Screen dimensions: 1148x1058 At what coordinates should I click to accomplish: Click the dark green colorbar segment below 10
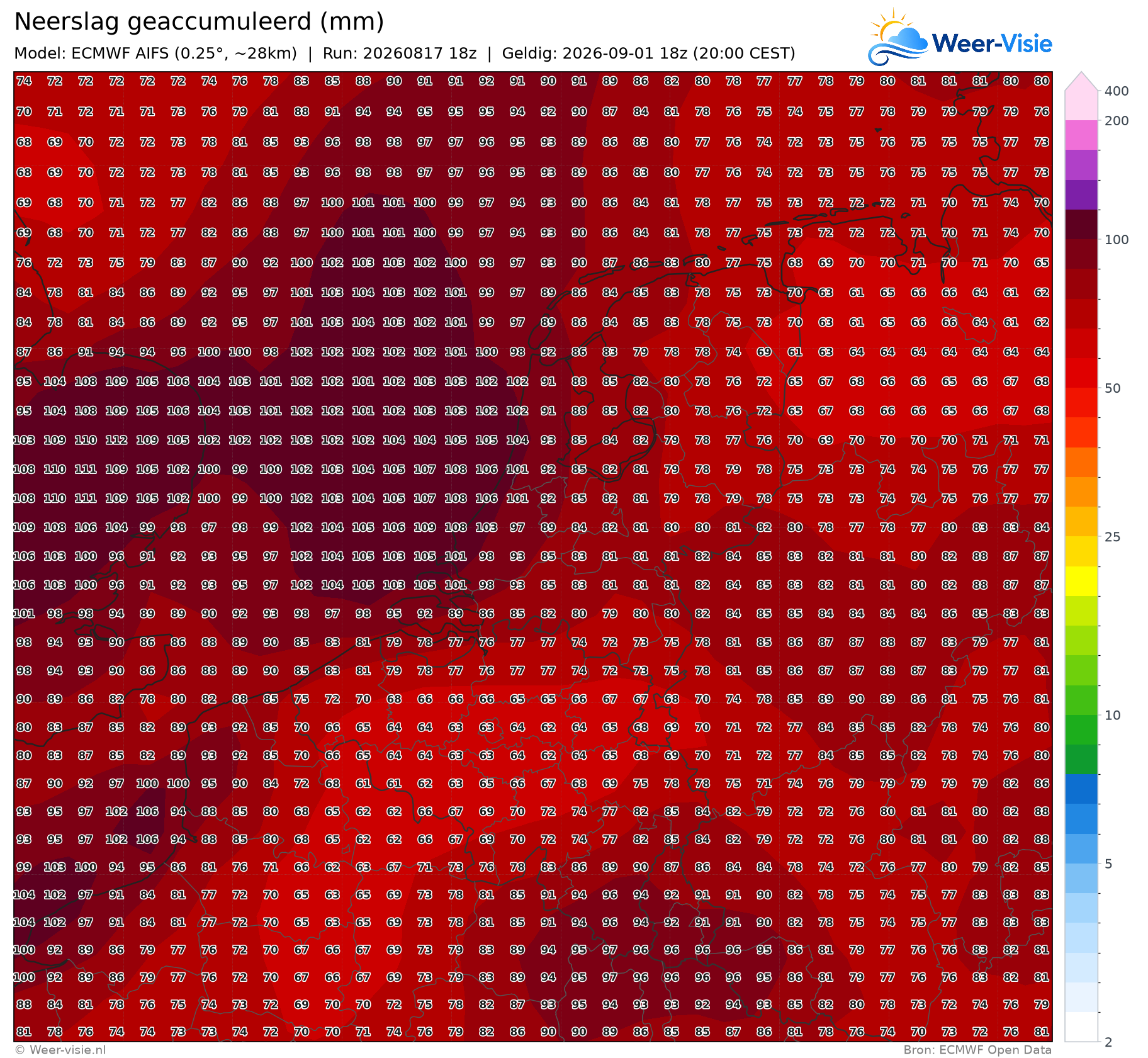(x=1081, y=760)
